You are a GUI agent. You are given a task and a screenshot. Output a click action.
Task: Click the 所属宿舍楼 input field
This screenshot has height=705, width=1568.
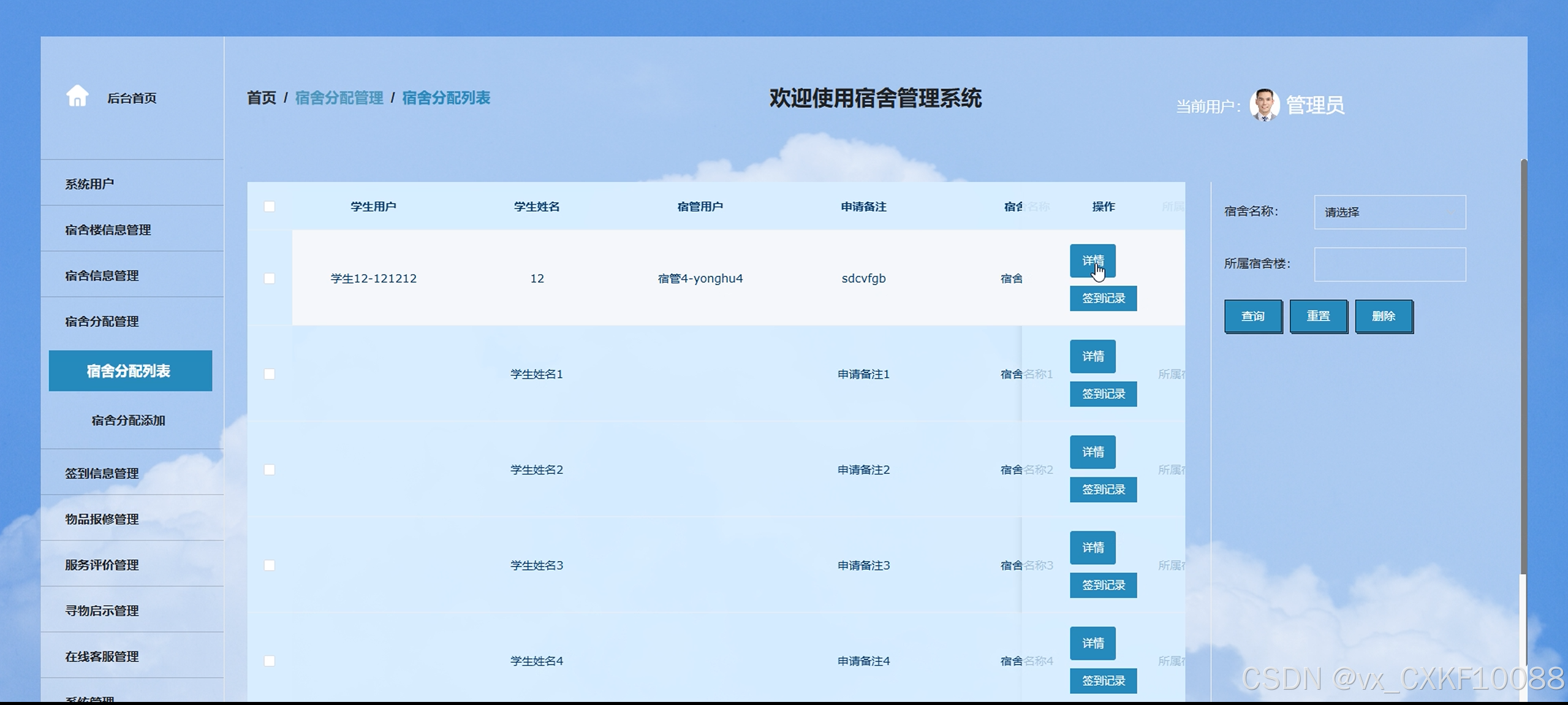click(x=1389, y=264)
